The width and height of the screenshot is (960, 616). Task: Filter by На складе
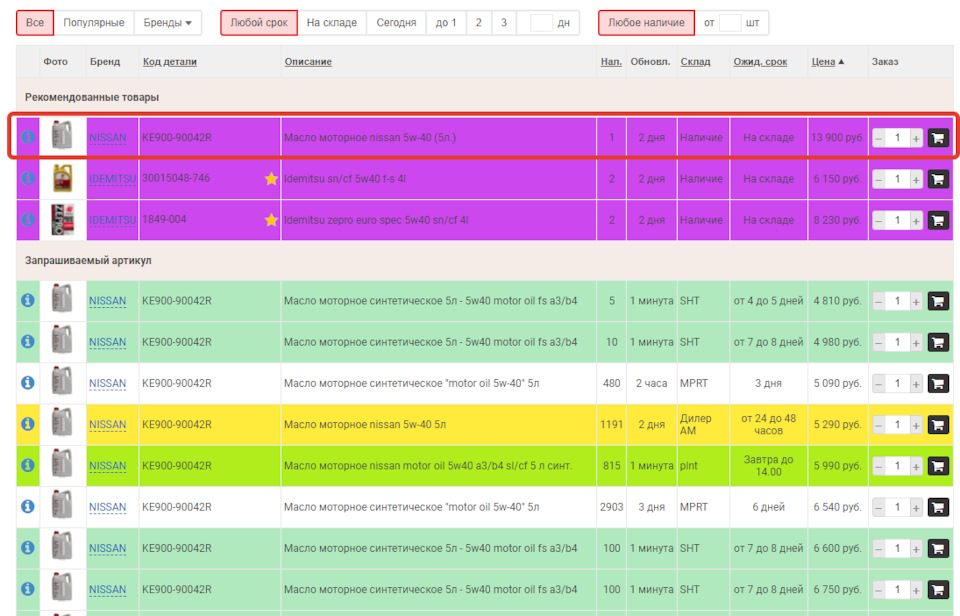coord(332,23)
